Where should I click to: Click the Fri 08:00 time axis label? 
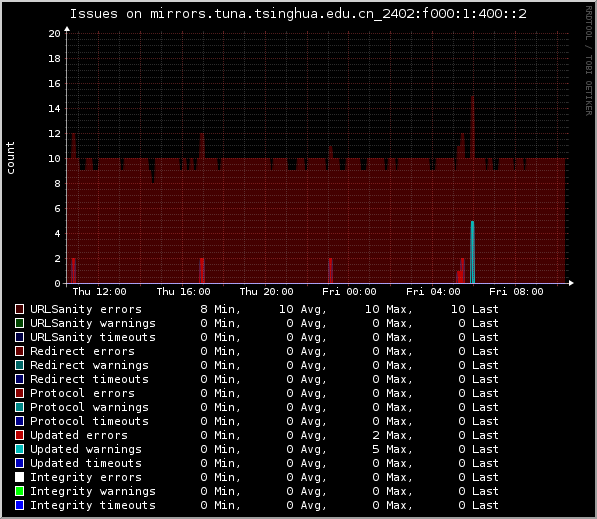pos(516,292)
